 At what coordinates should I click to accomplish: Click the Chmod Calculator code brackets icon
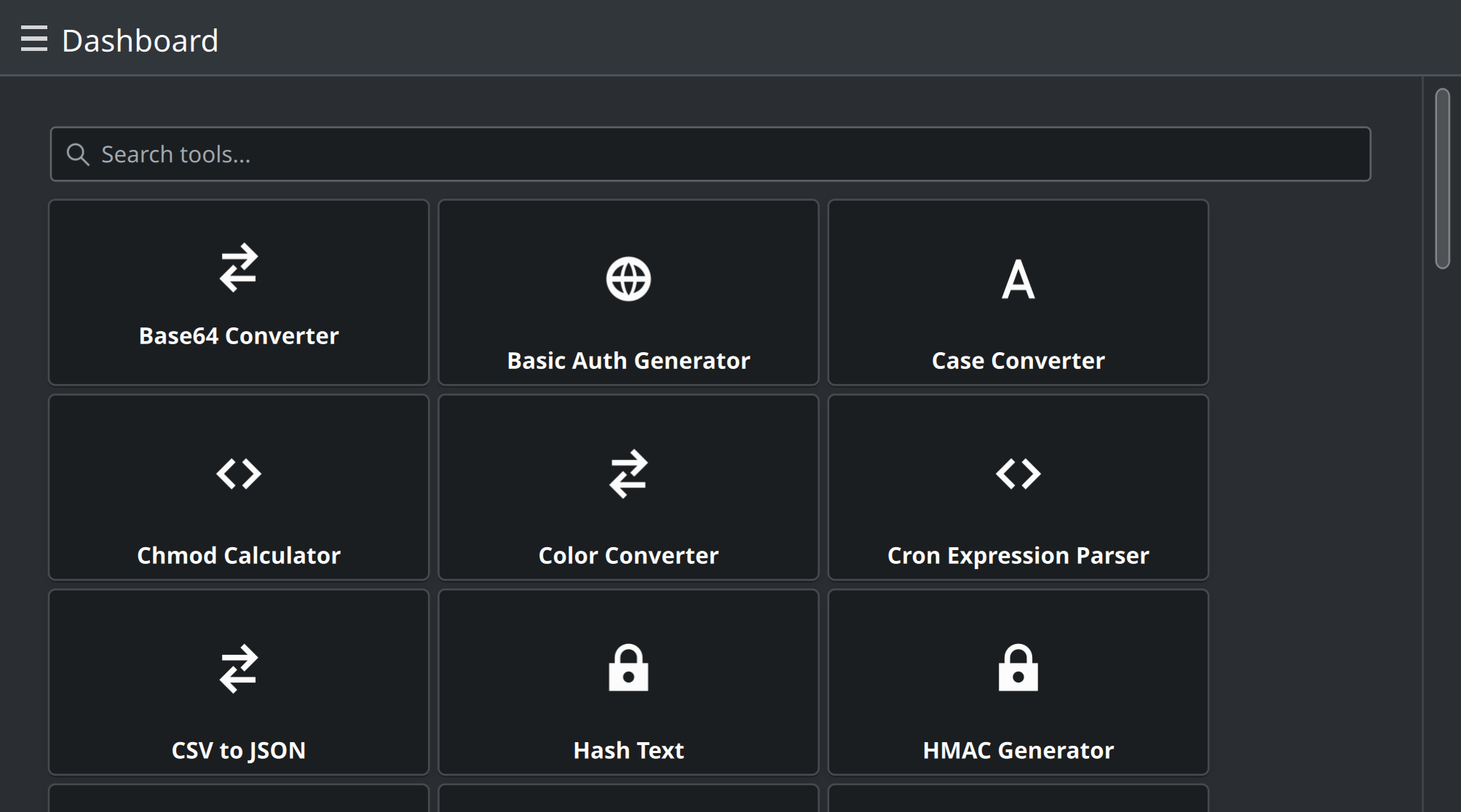[239, 474]
